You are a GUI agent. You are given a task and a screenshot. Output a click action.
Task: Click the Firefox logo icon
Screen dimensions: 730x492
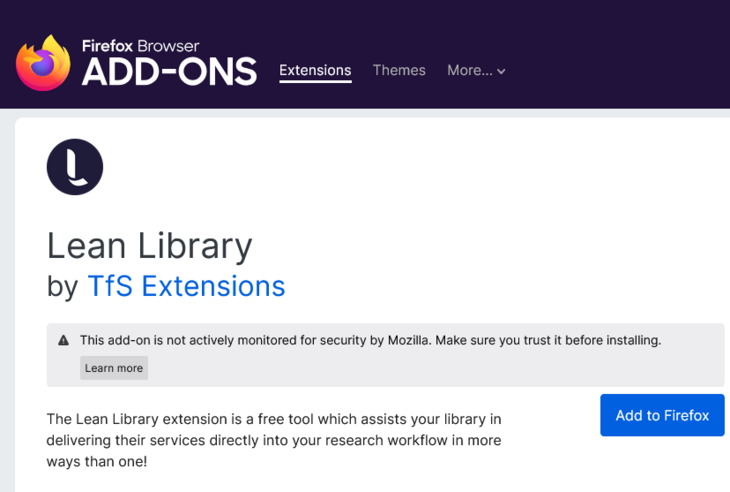click(43, 63)
